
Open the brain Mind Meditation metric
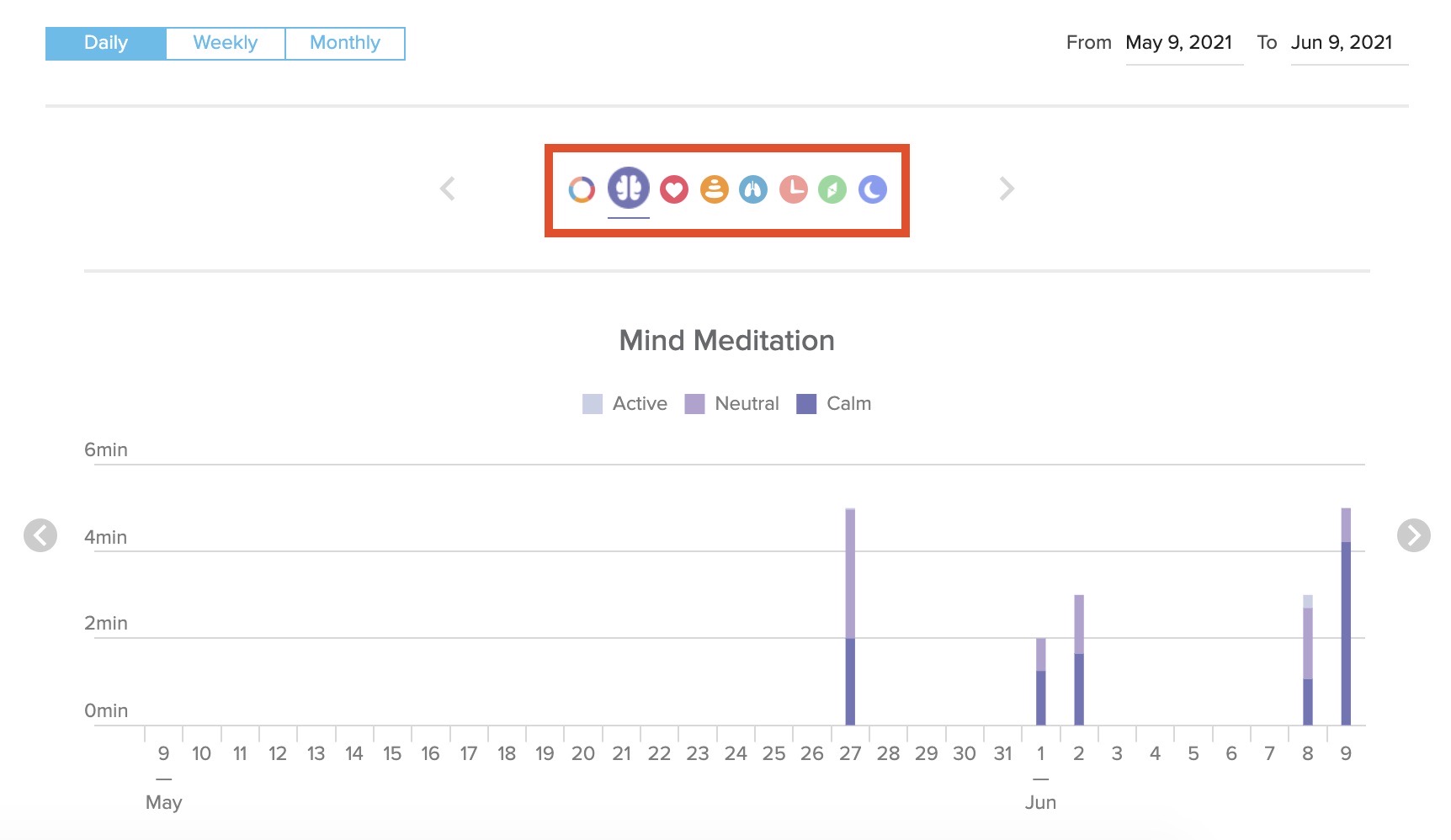[630, 189]
